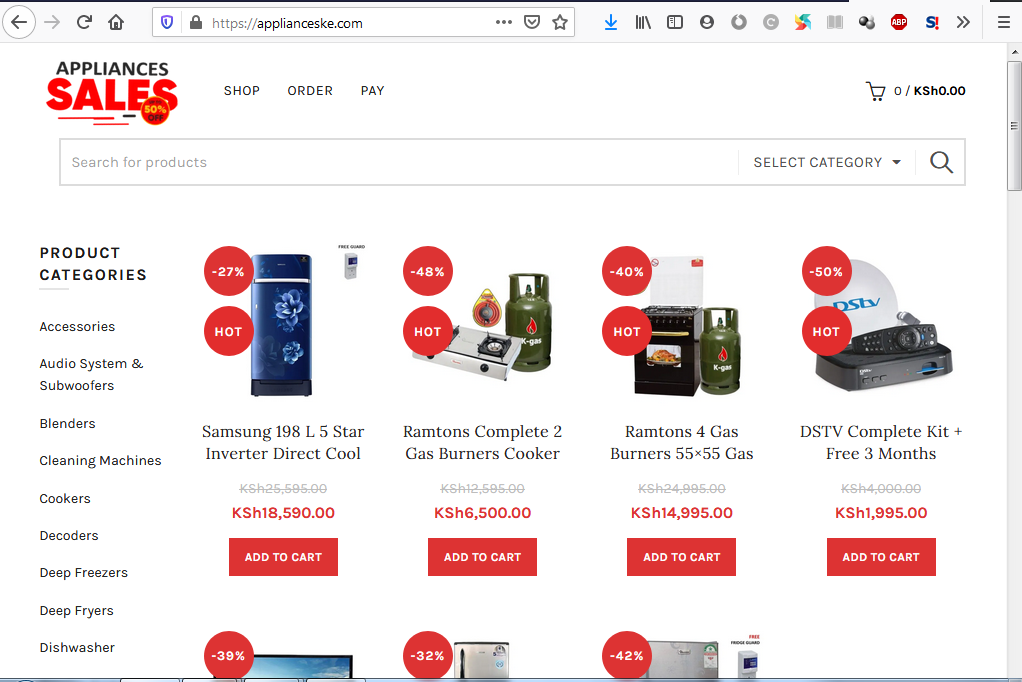Go to the browser home page
Viewport: 1022px width, 682px height.
pos(116,22)
